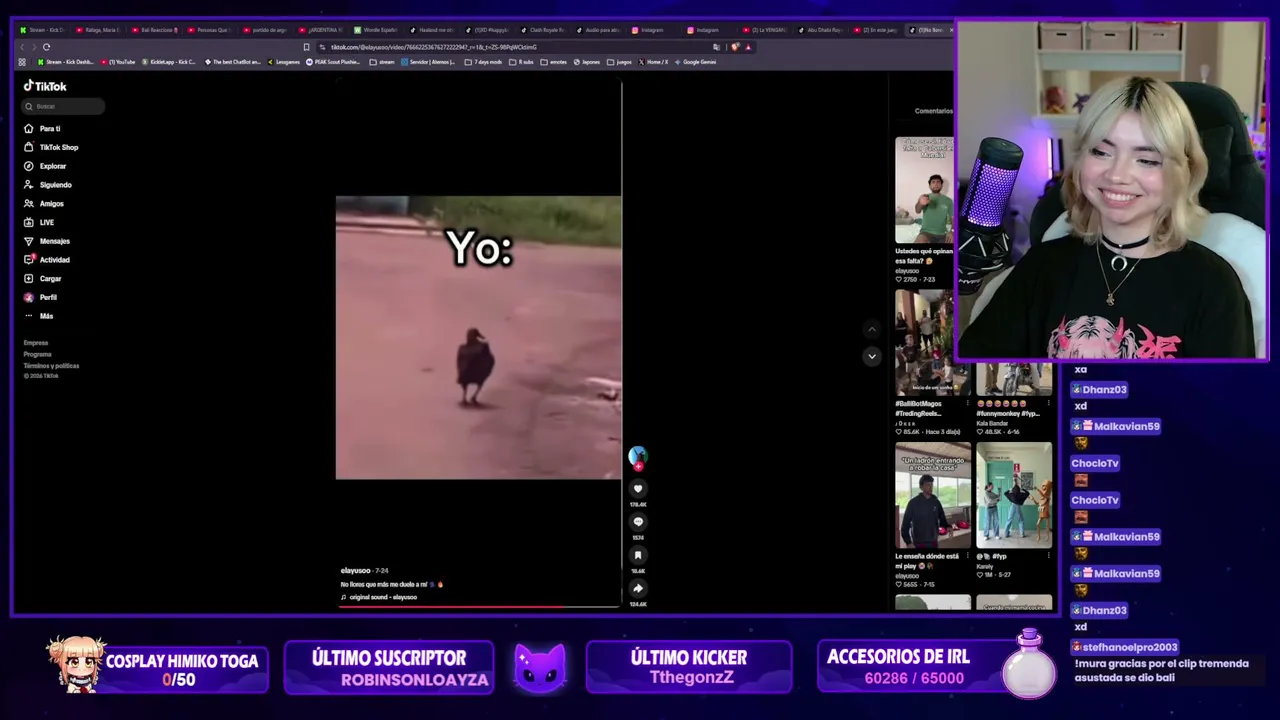Open the 'Un ladrón entrando' video thumbnail
Image resolution: width=1280 pixels, height=720 pixels.
[933, 496]
